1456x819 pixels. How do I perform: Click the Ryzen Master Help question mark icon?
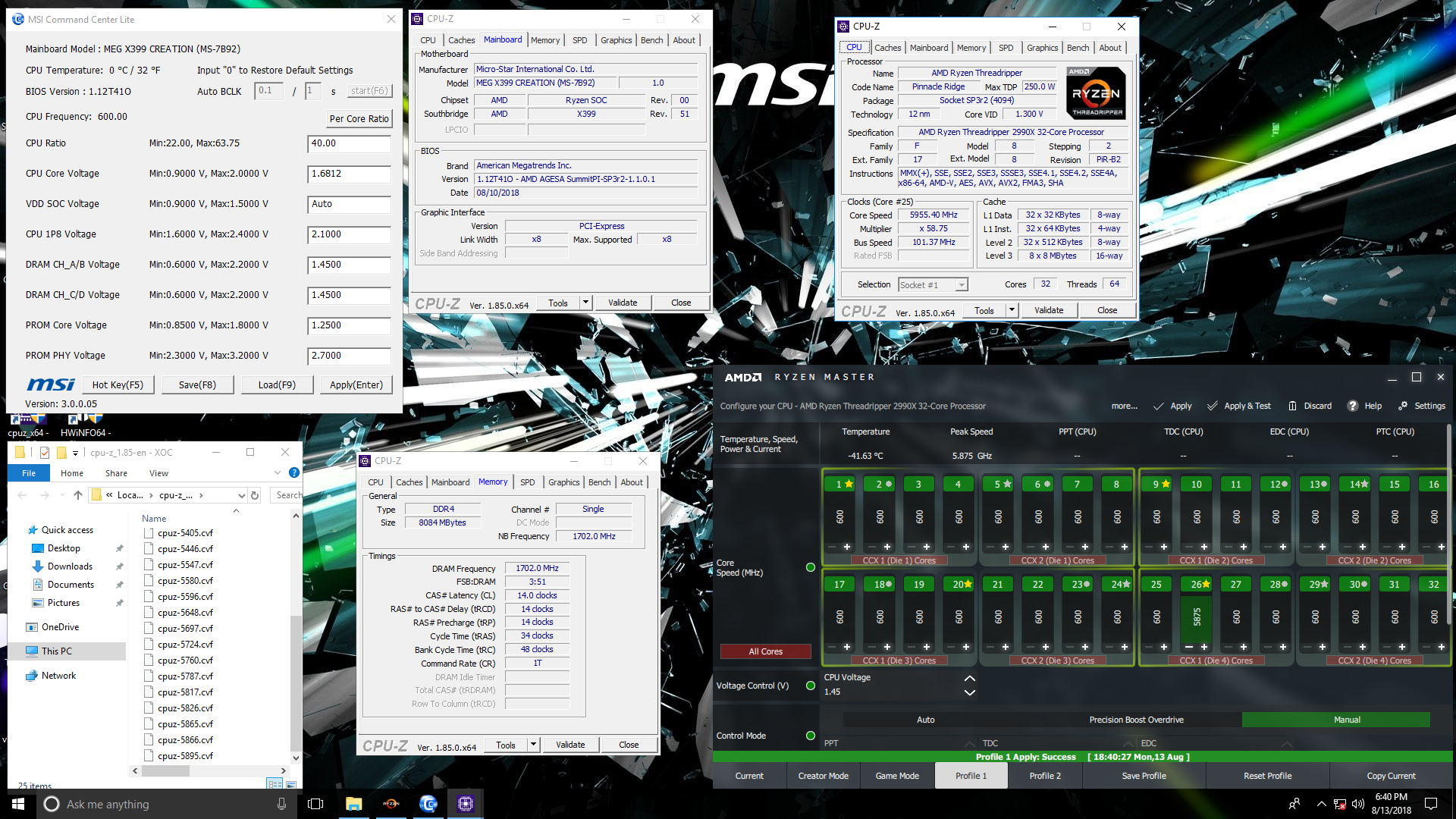point(1352,406)
